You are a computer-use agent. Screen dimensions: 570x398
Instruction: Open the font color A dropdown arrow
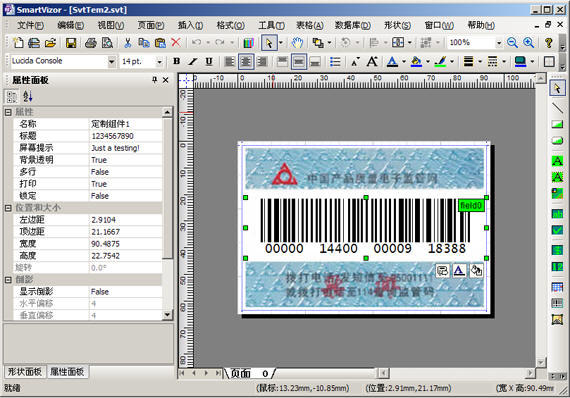tap(404, 62)
